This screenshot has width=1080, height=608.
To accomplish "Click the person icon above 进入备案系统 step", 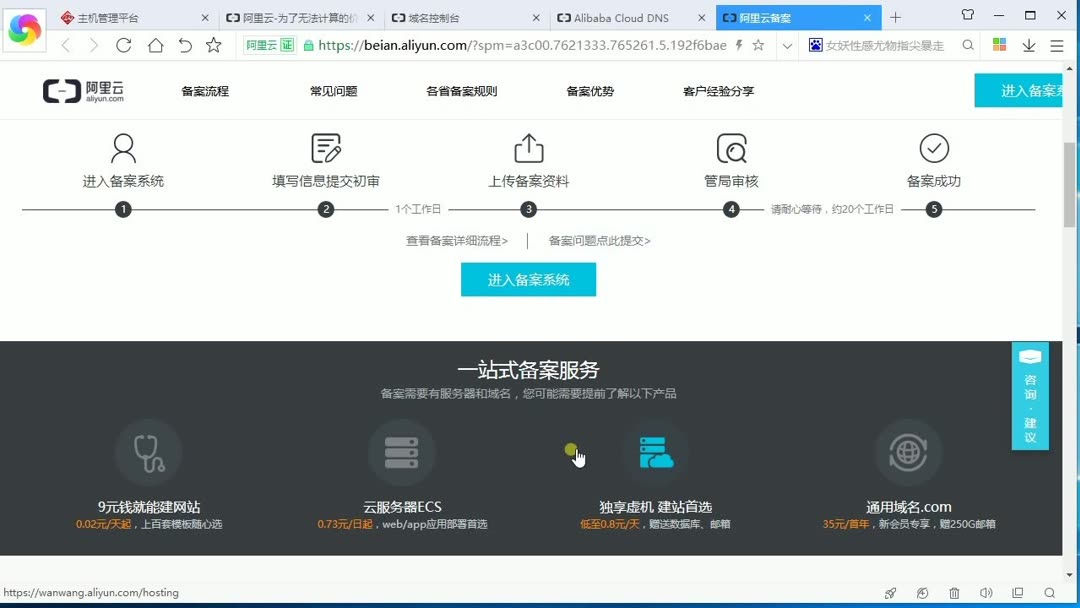I will tap(123, 148).
